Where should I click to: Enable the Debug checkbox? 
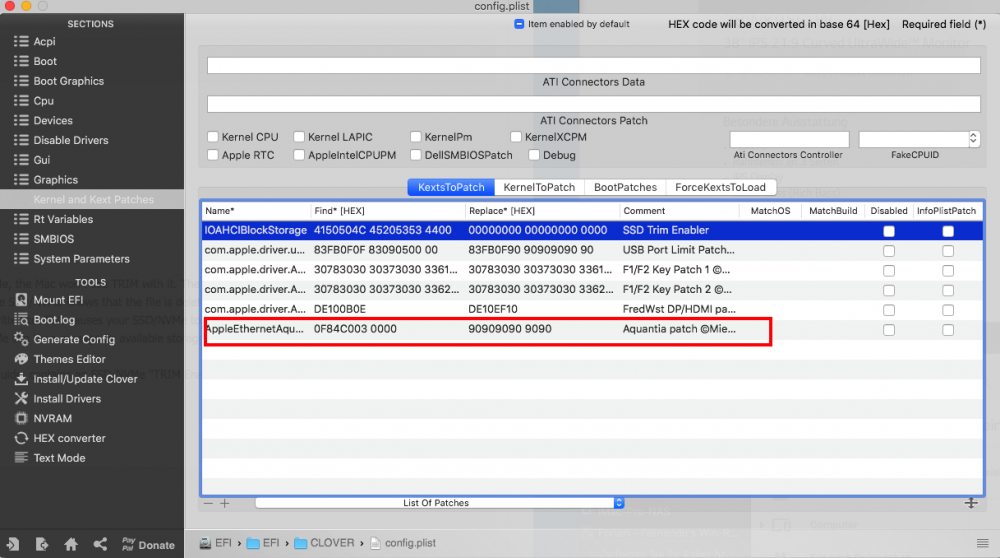point(534,155)
